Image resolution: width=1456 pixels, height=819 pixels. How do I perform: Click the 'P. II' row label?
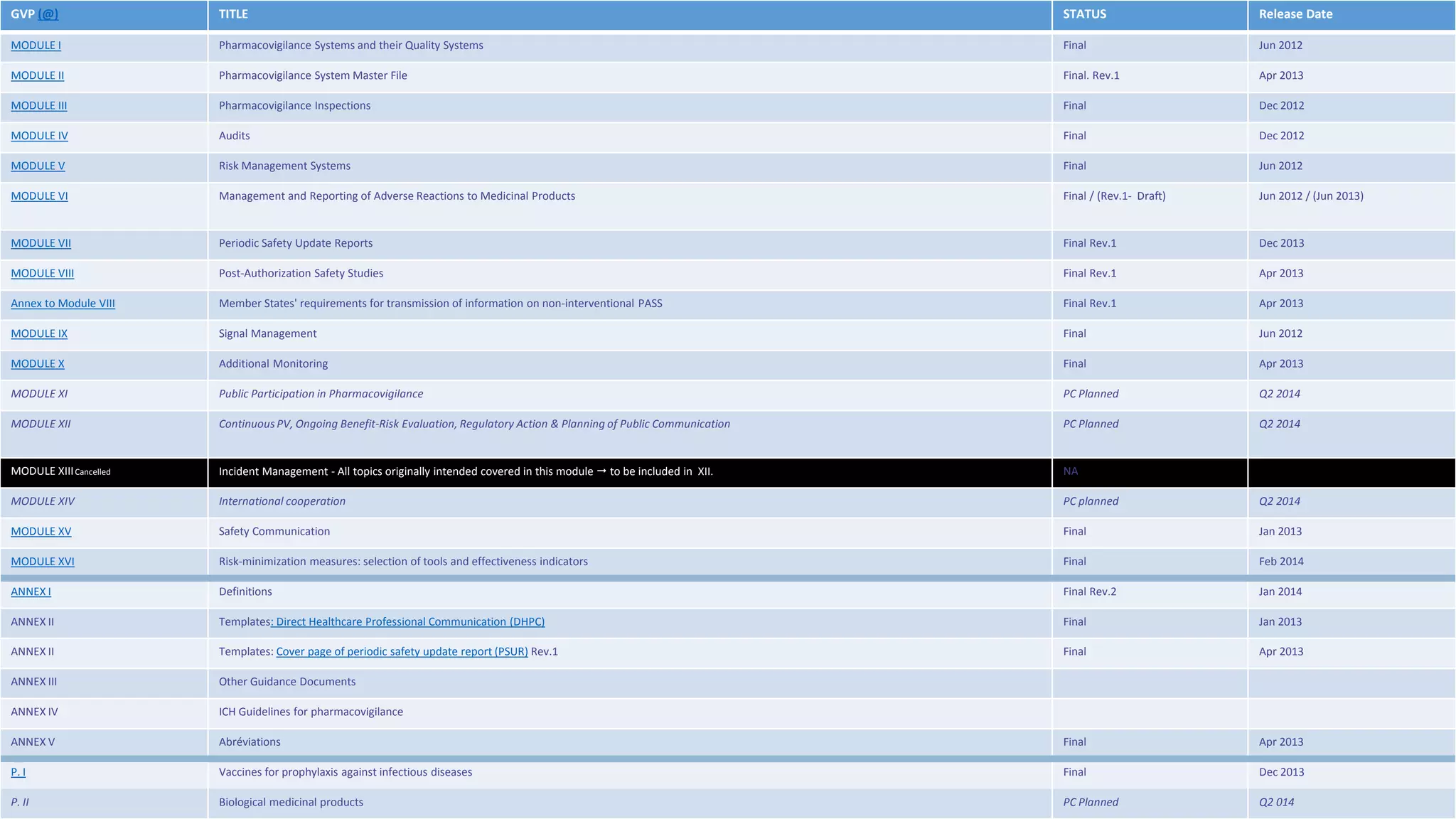coord(20,802)
